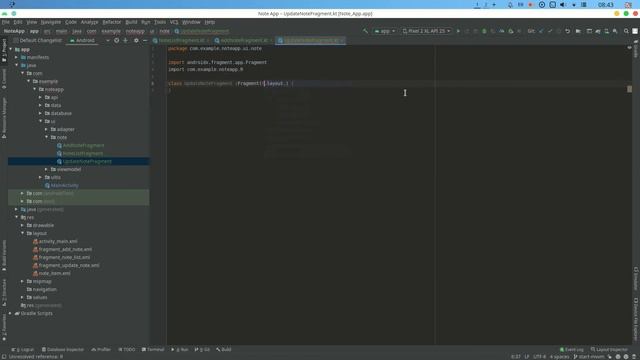Click scroll-from-source target icon in Project panel

coord(116,40)
